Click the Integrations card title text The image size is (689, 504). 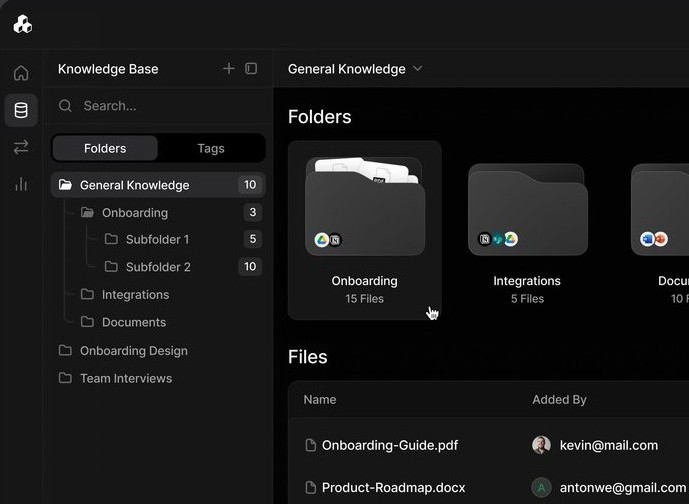pos(527,281)
